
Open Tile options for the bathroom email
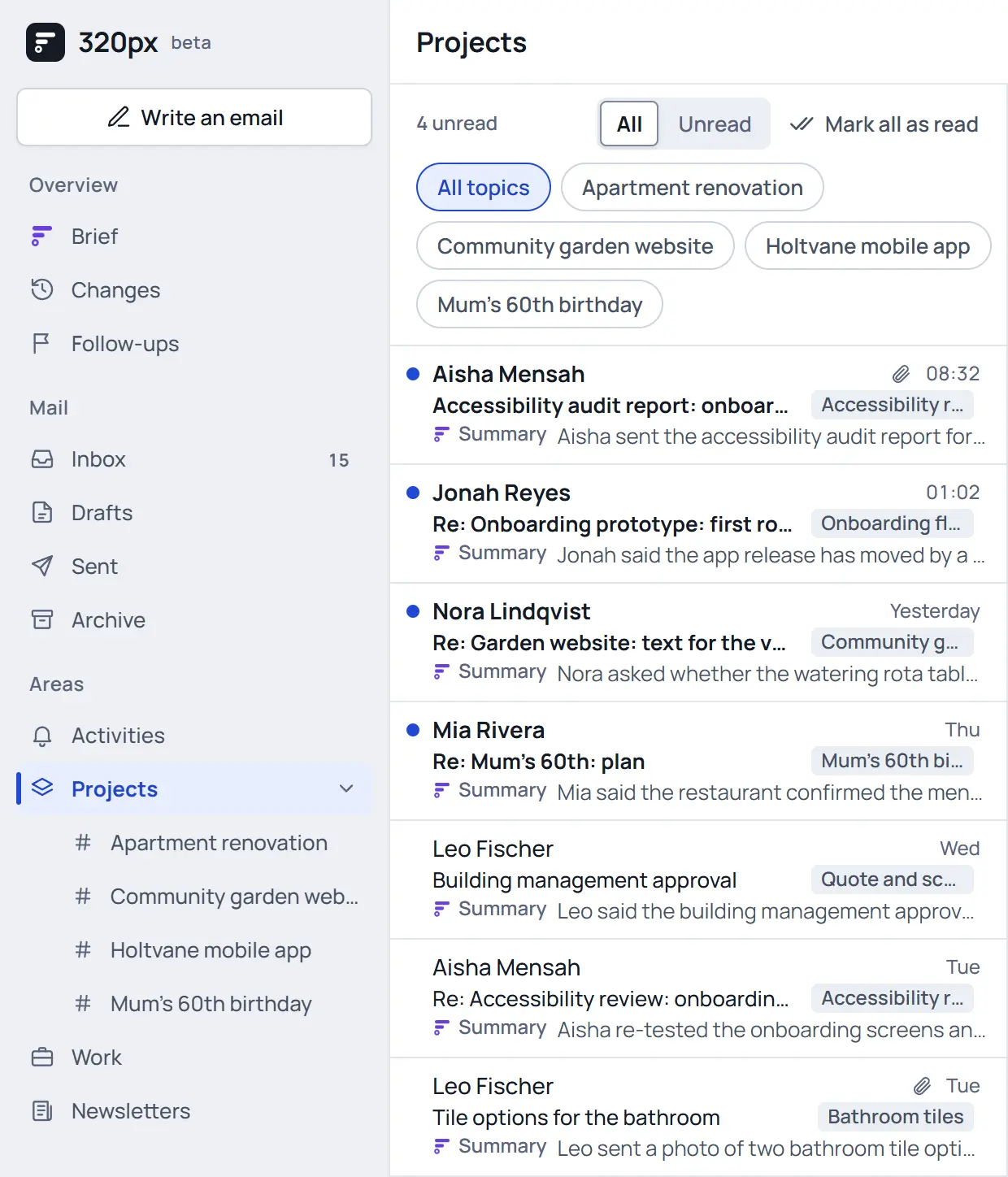(699, 1118)
